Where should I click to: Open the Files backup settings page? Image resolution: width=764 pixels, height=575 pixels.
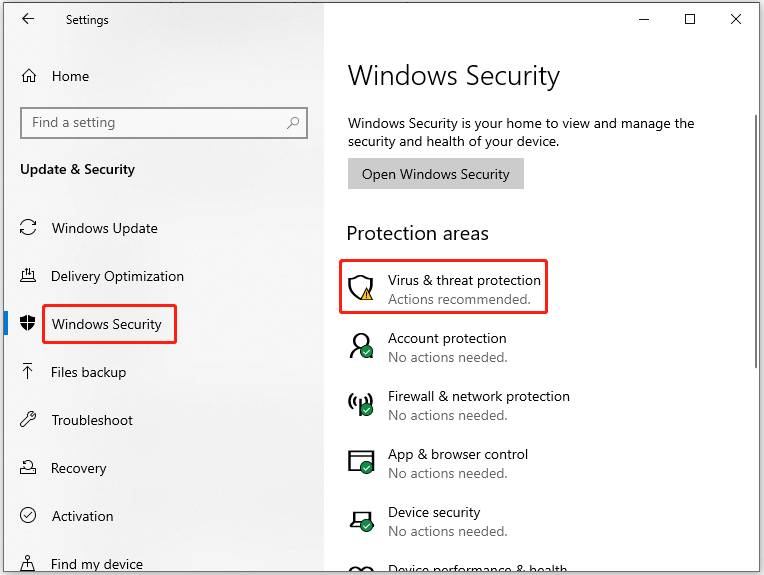pos(89,372)
